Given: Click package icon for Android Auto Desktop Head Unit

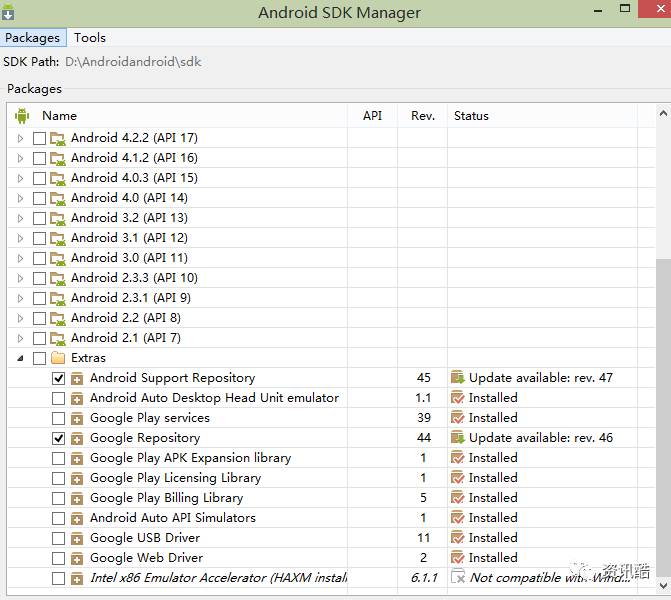Looking at the screenshot, I should click(x=77, y=398).
